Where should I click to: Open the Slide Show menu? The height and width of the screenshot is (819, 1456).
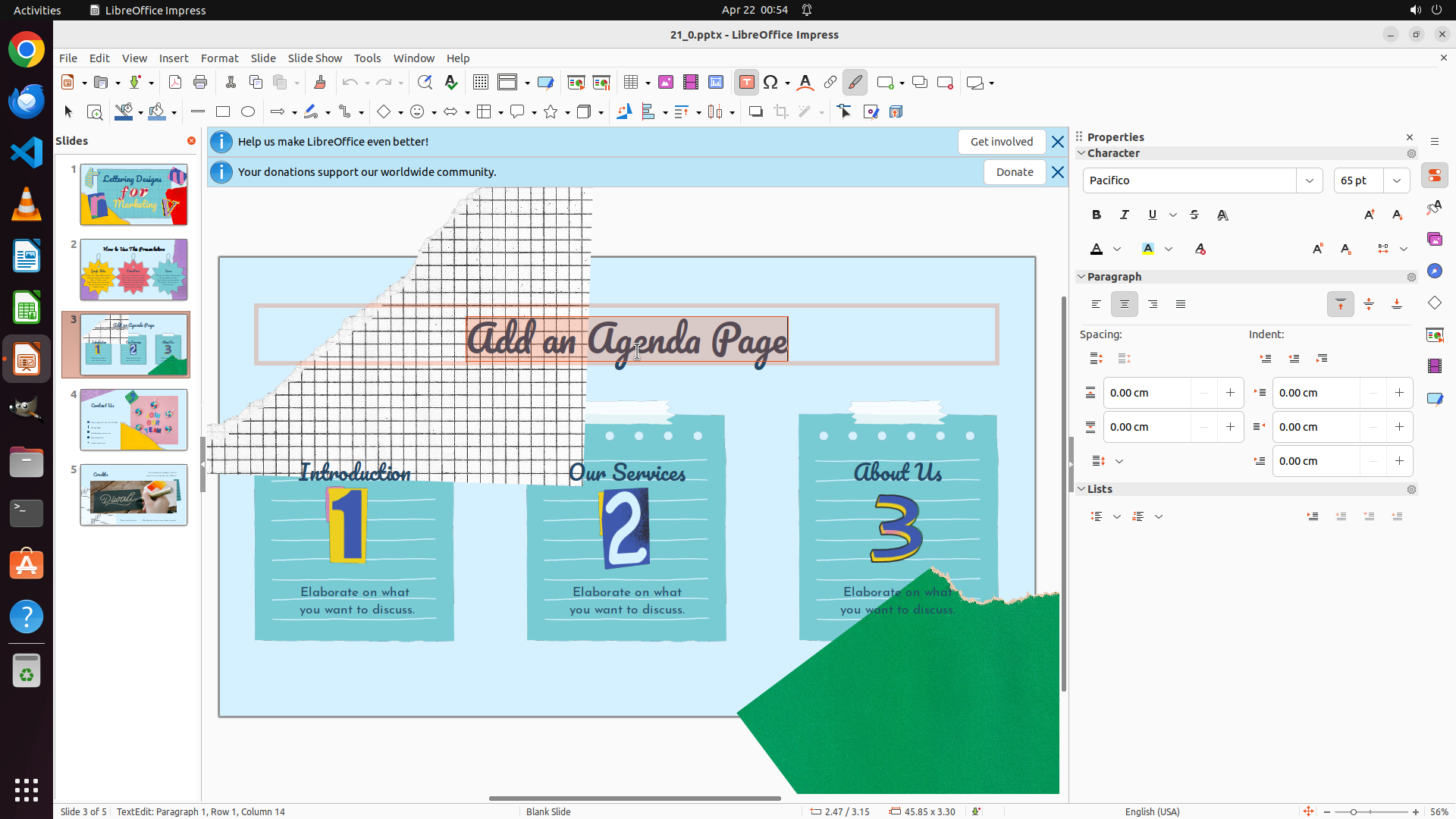pyautogui.click(x=315, y=58)
